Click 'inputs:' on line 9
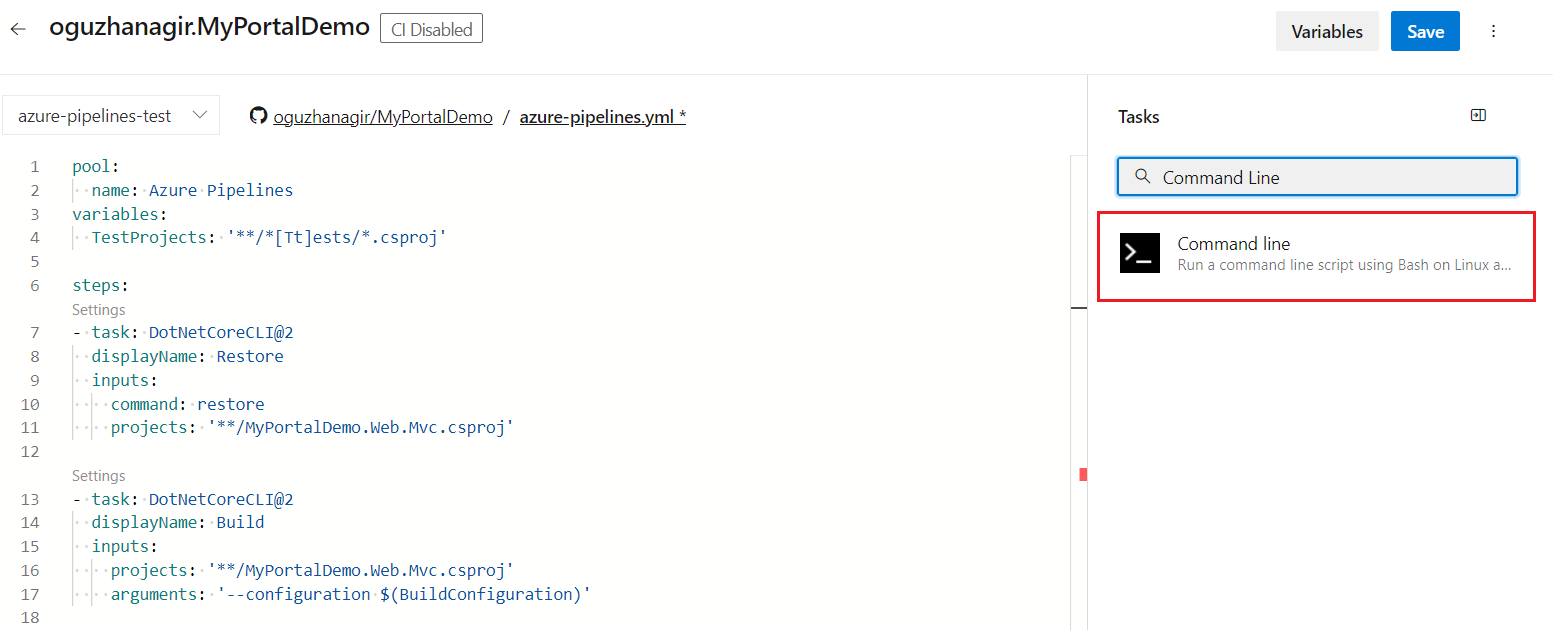This screenshot has height=630, width=1553. coord(125,380)
